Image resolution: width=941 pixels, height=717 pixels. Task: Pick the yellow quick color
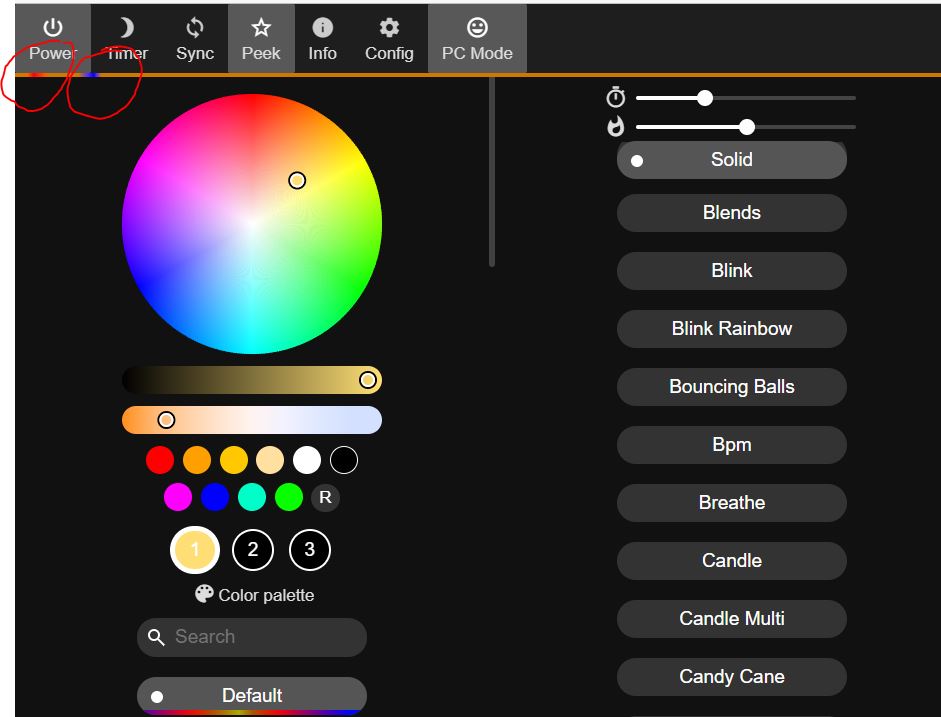pyautogui.click(x=233, y=460)
